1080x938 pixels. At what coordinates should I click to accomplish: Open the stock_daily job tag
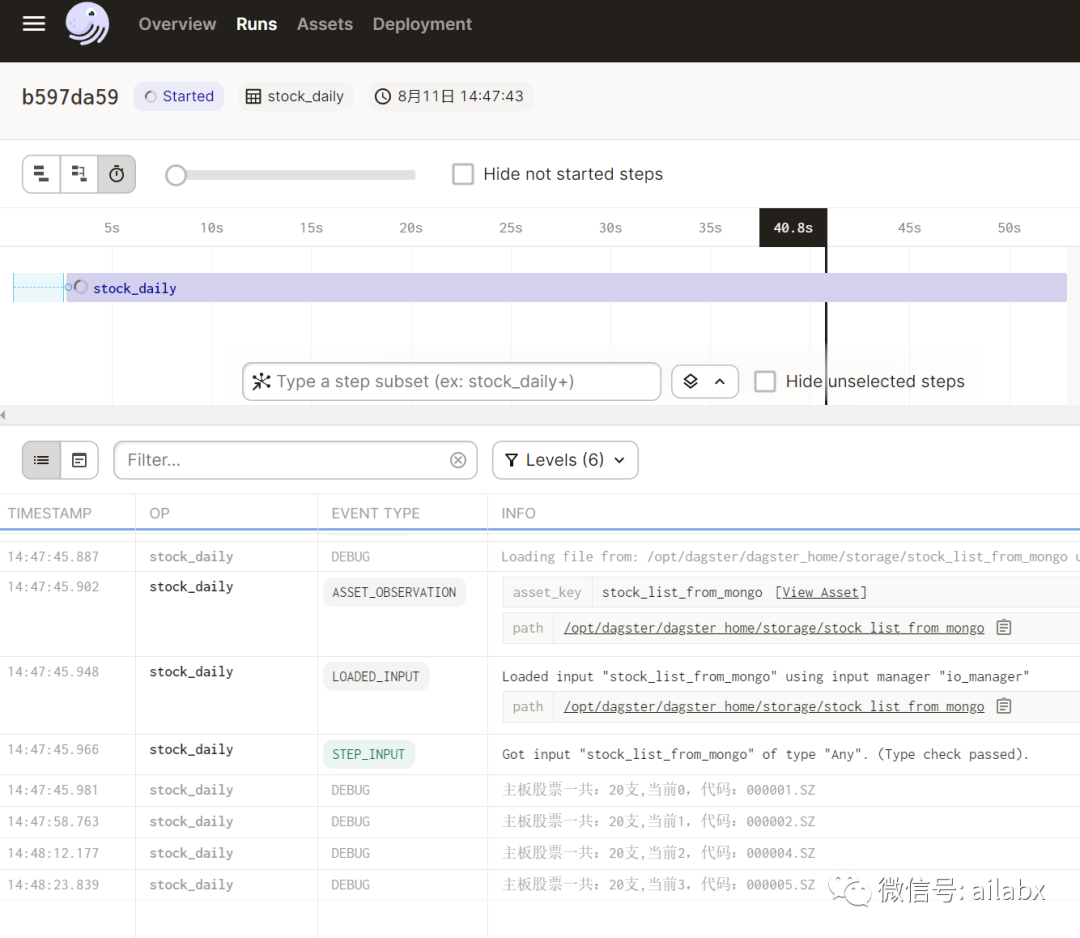tap(295, 96)
